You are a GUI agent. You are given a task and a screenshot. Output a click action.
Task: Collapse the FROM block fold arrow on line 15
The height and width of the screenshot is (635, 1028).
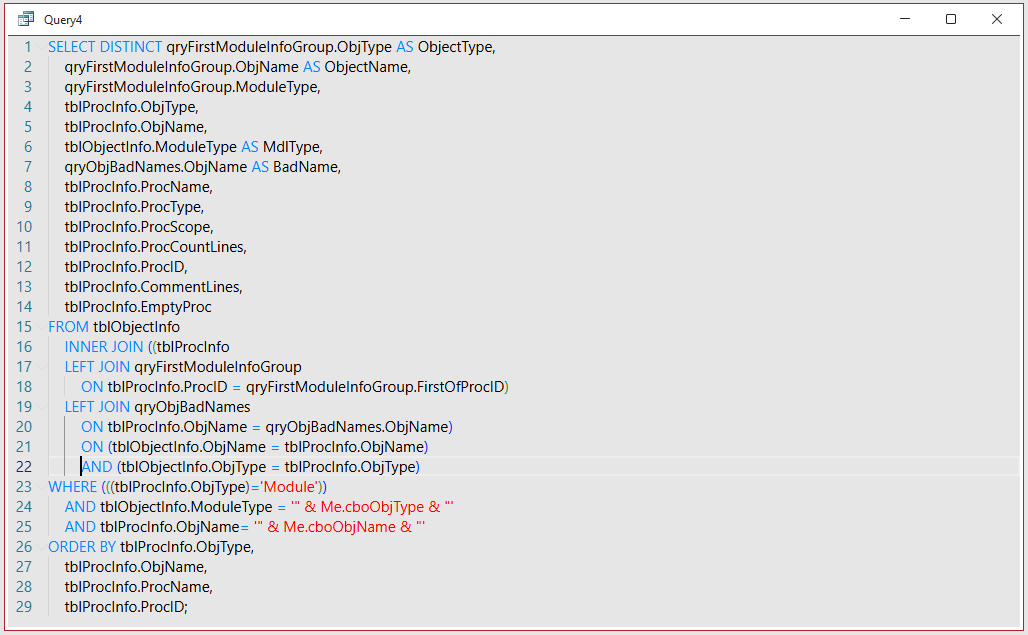point(41,327)
